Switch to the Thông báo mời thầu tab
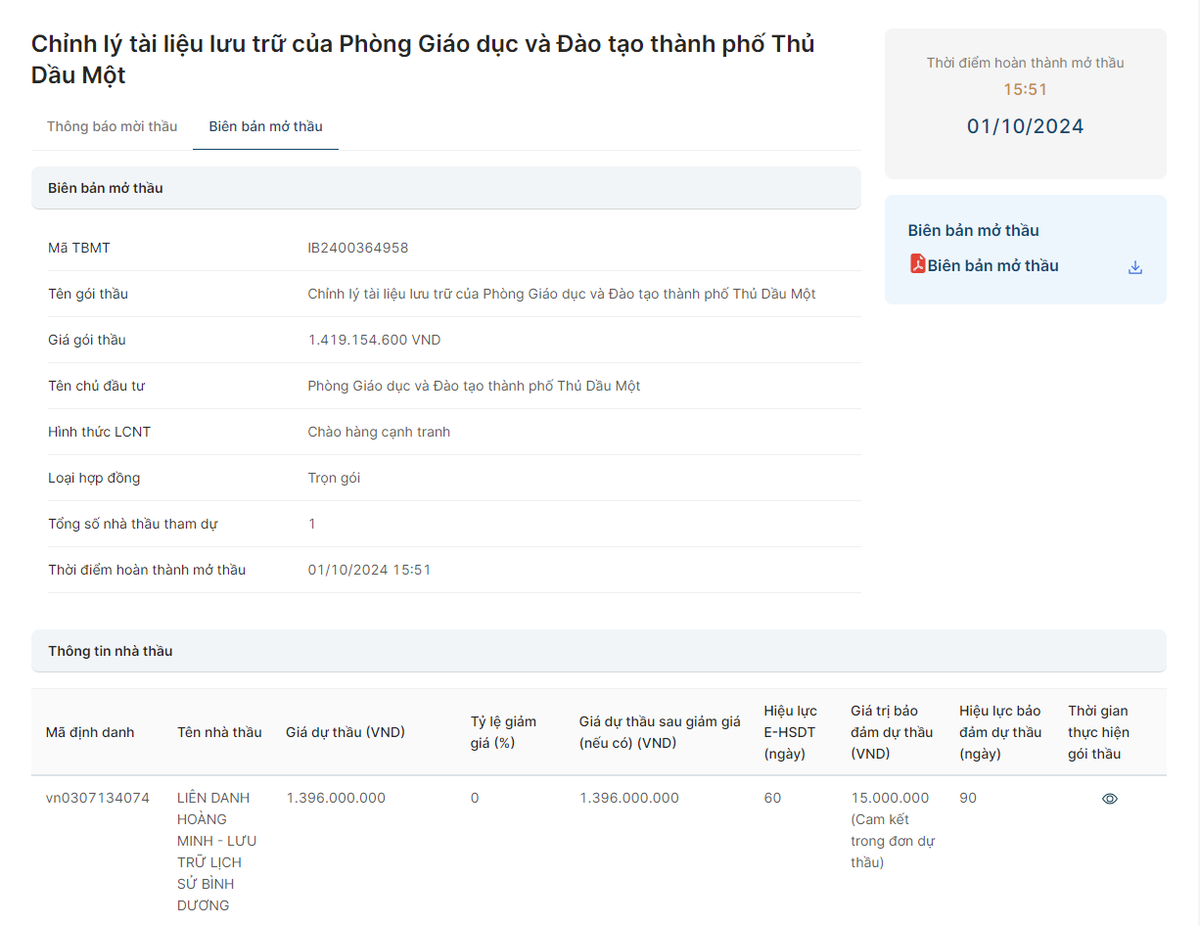The image size is (1200, 926). 110,126
